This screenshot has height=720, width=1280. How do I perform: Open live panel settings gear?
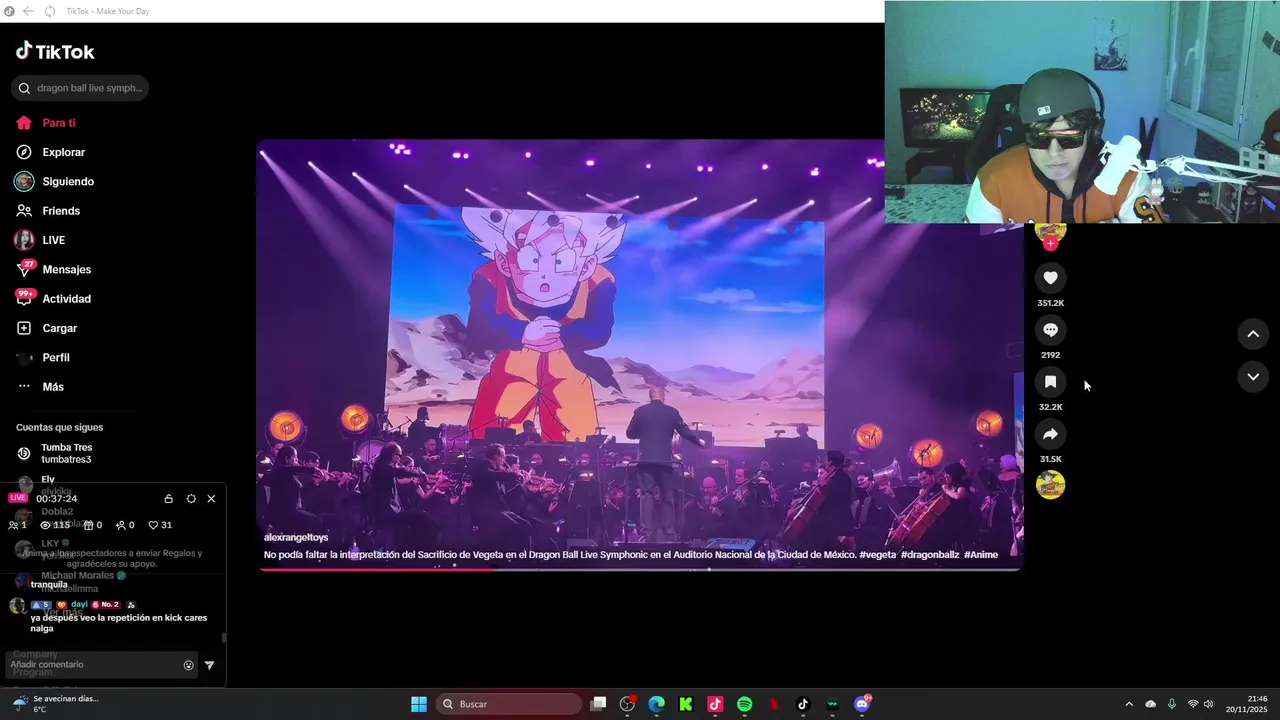click(191, 498)
